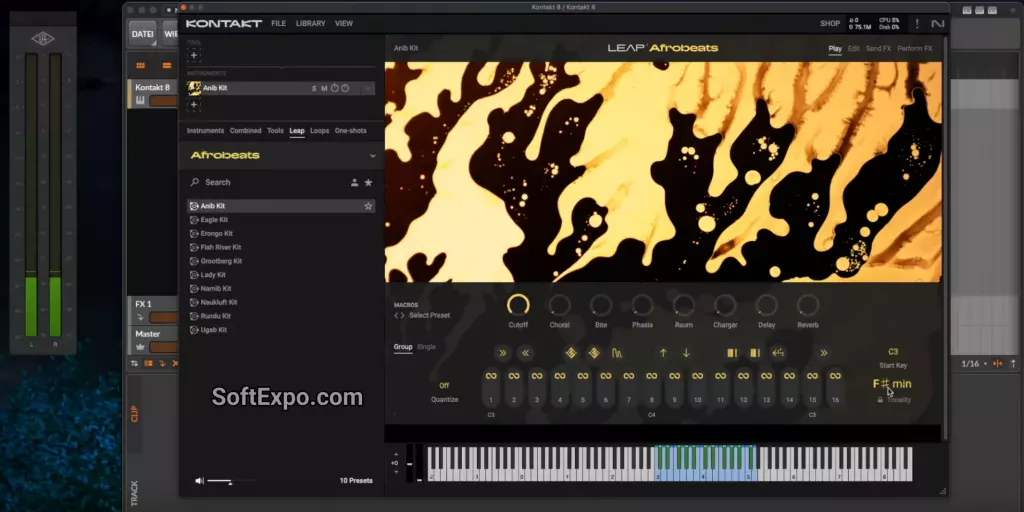Switch to the One-shots tab
Viewport: 1024px width, 512px height.
(351, 131)
